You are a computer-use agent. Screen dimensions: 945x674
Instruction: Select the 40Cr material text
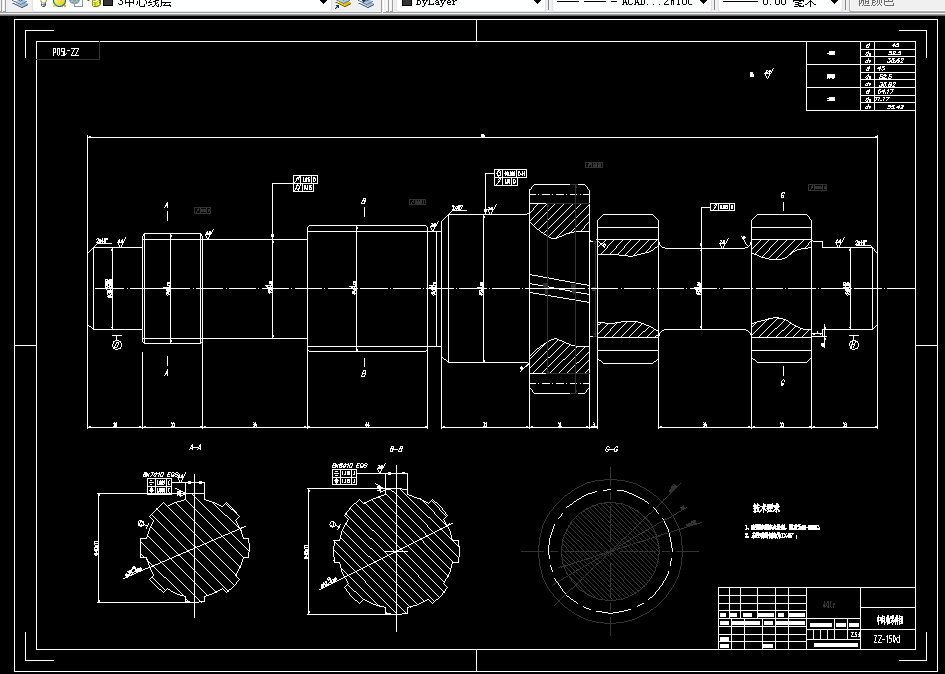[x=829, y=605]
